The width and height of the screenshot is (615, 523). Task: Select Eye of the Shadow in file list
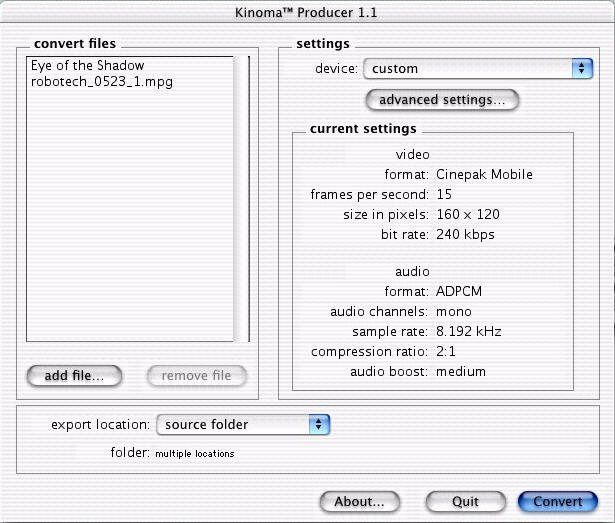pyautogui.click(x=87, y=65)
